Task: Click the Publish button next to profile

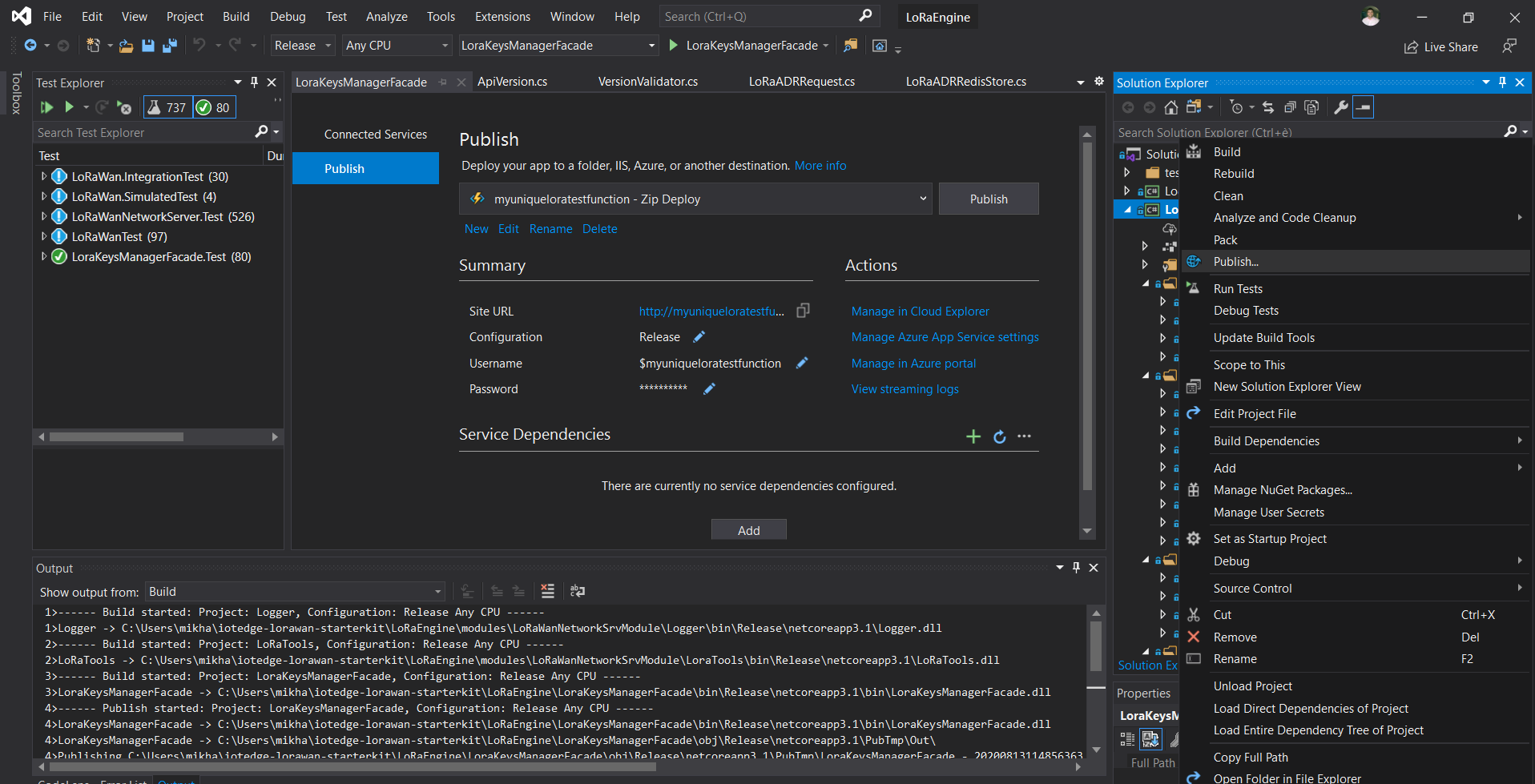Action: [x=989, y=199]
